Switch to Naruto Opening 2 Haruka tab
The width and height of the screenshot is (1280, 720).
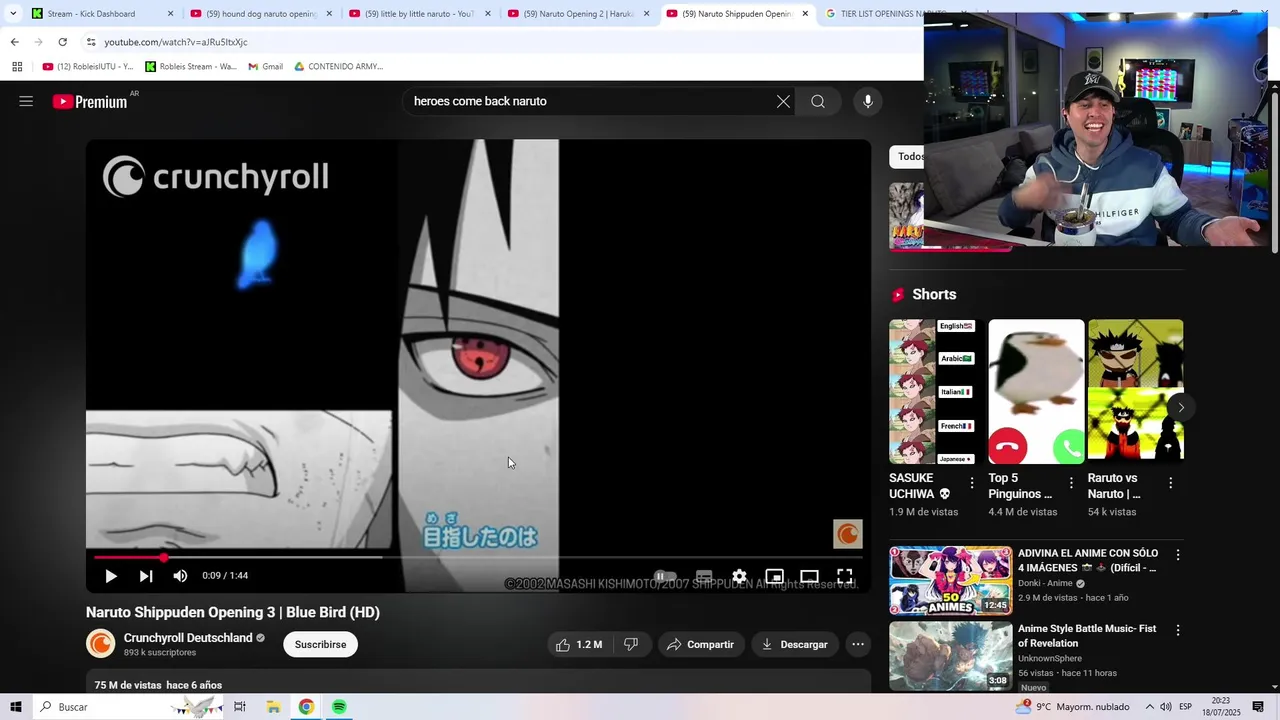pyautogui.click(x=579, y=14)
